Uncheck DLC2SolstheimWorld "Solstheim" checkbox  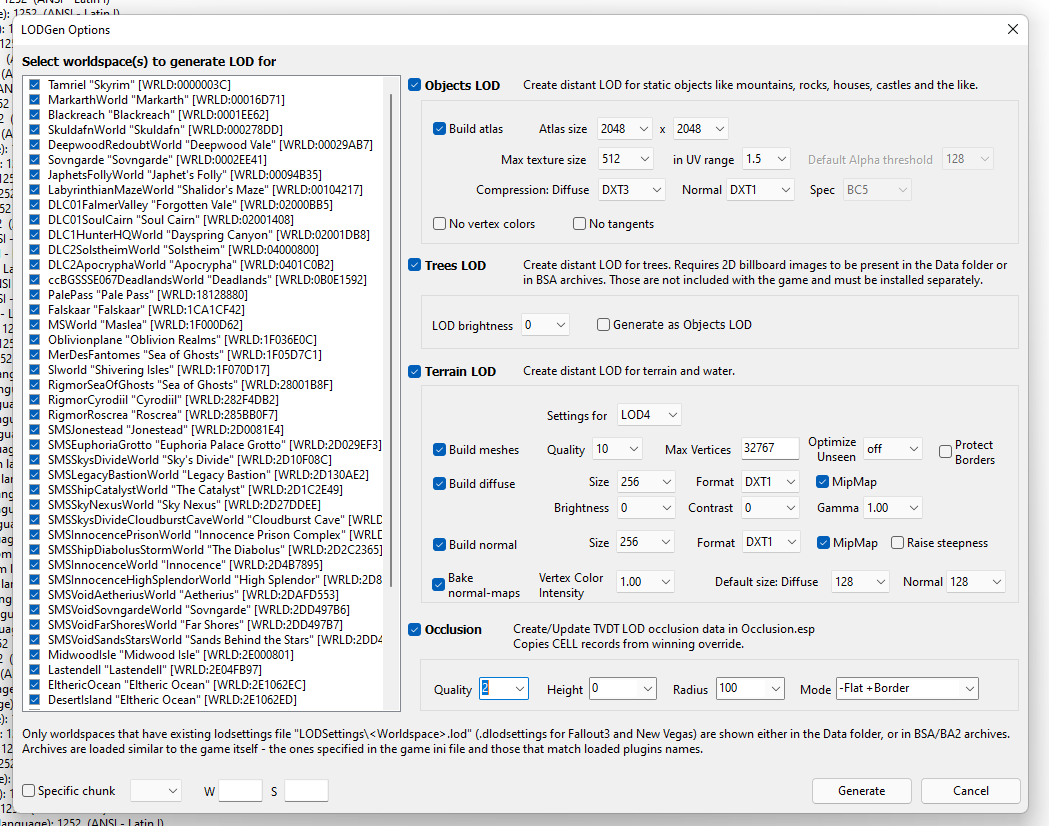(35, 249)
